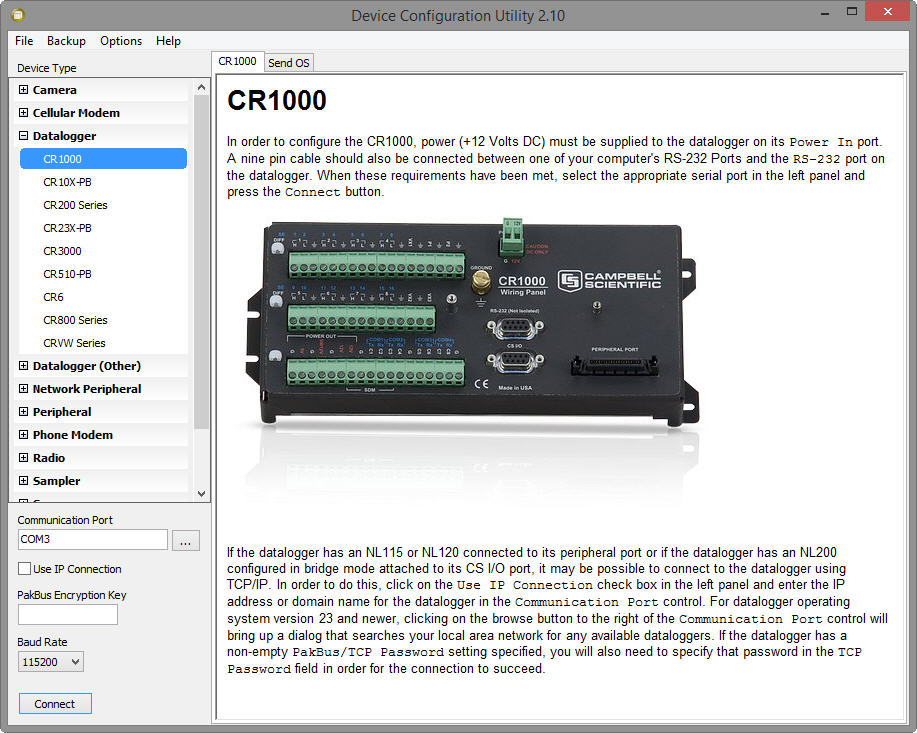Image resolution: width=917 pixels, height=733 pixels.
Task: Open the File menu
Action: (x=24, y=41)
